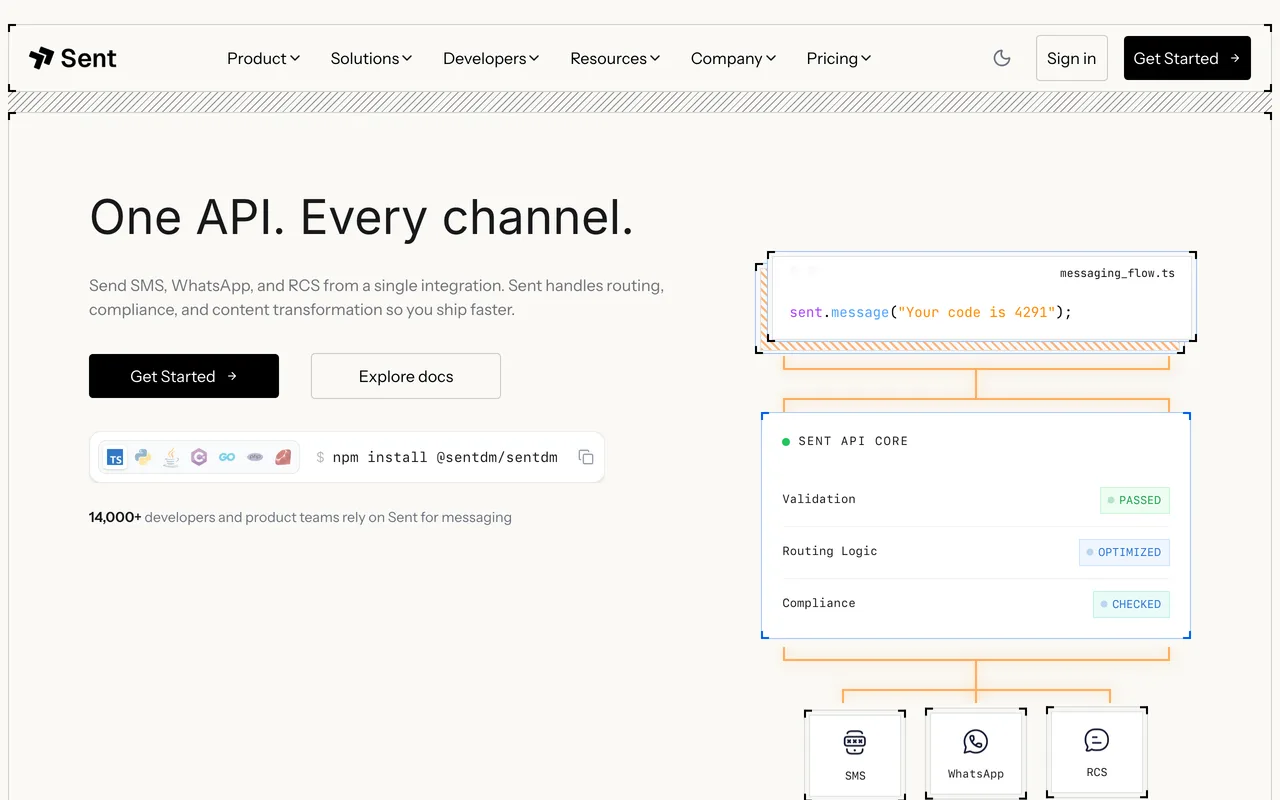
Task: Click the Sent logo
Action: 73,58
